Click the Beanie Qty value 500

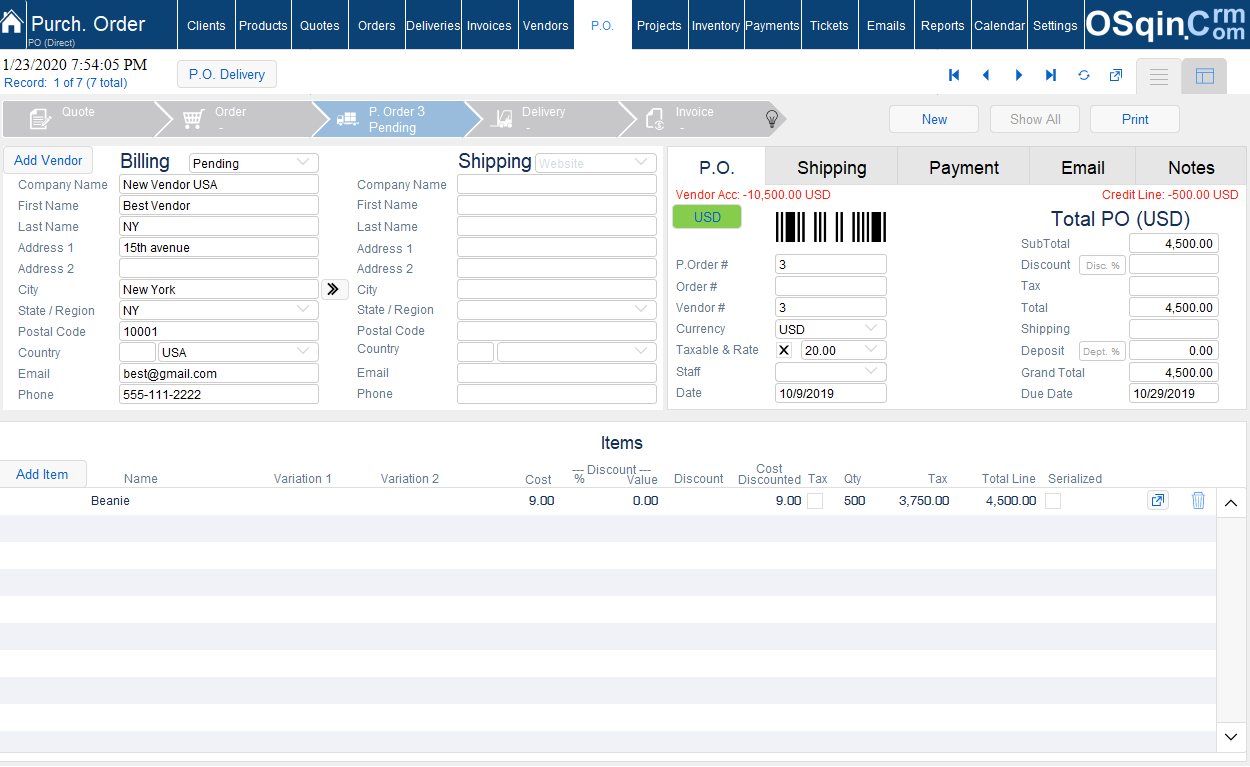(x=854, y=501)
